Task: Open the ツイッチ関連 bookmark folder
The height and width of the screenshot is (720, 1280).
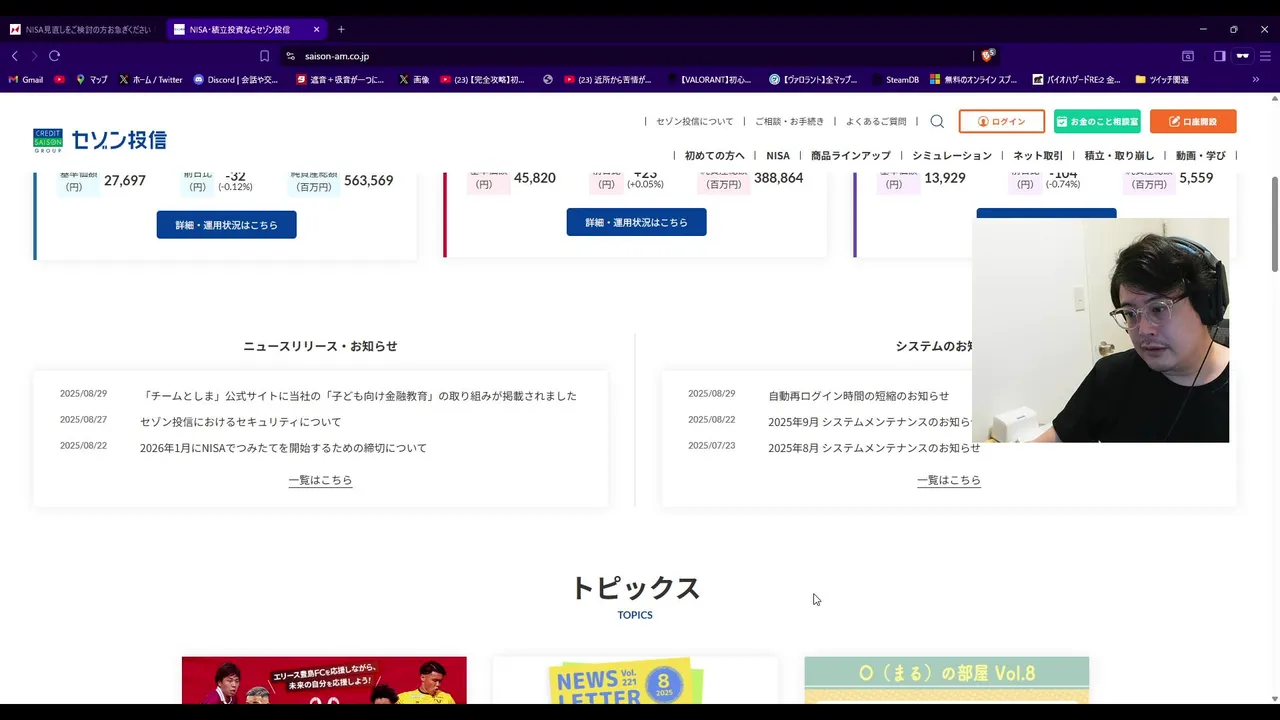Action: (1162, 79)
